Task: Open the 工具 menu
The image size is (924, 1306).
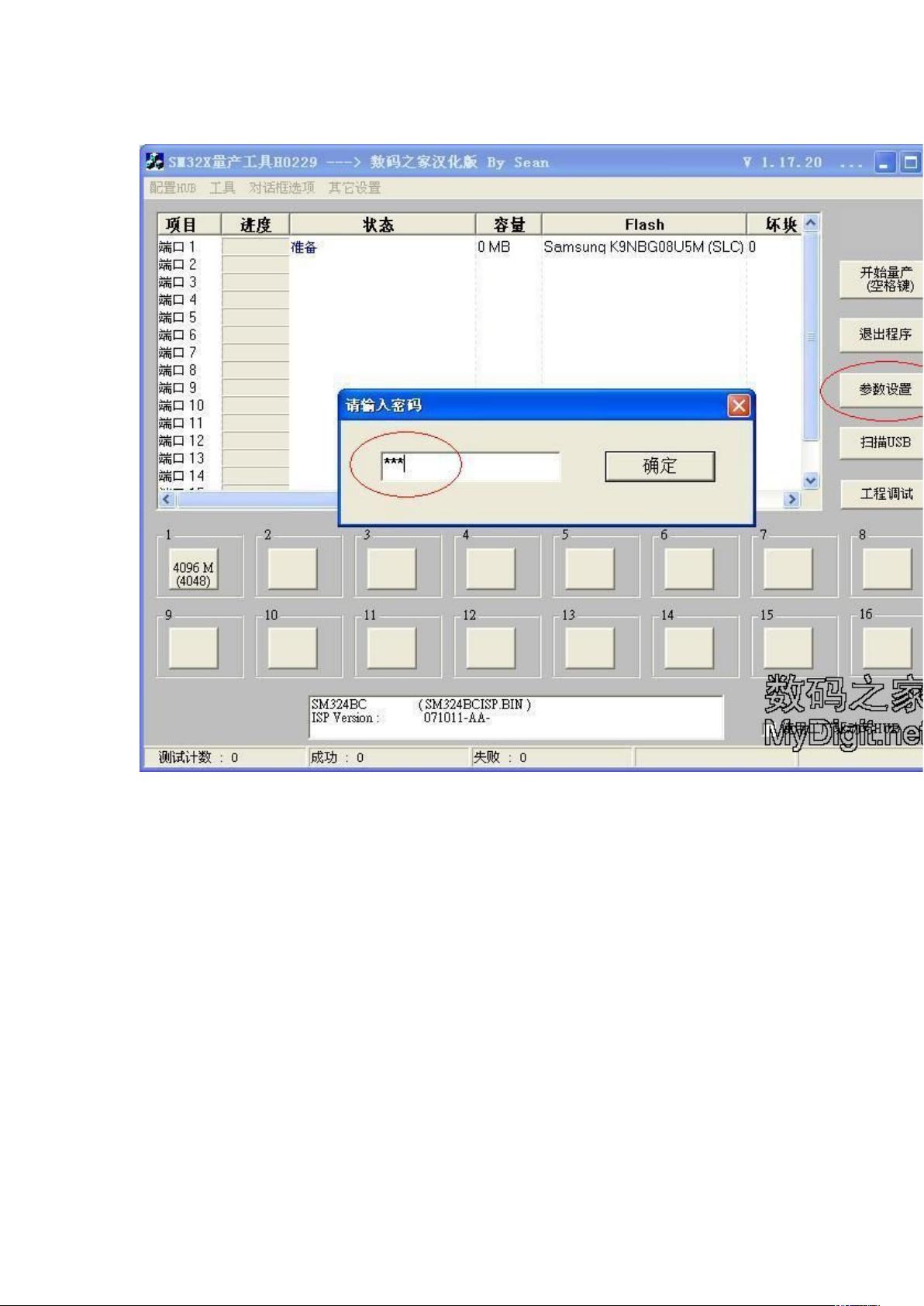Action: pos(222,188)
